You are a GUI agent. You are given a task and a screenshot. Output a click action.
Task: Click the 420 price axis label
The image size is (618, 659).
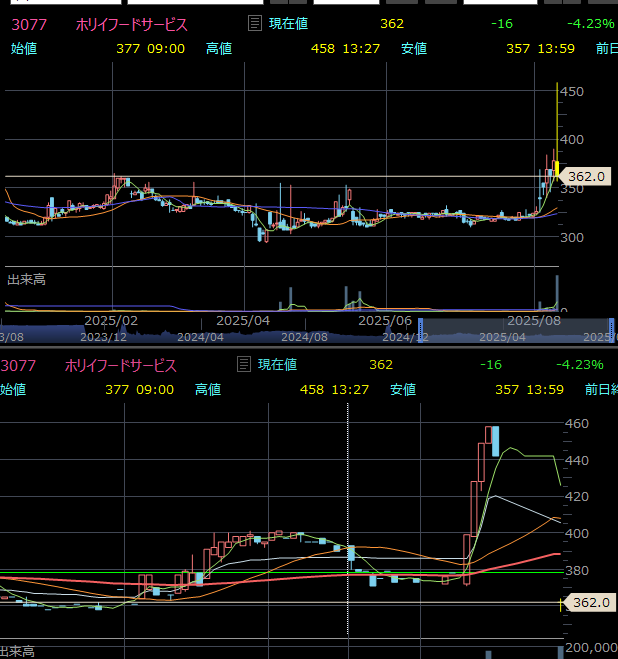577,496
